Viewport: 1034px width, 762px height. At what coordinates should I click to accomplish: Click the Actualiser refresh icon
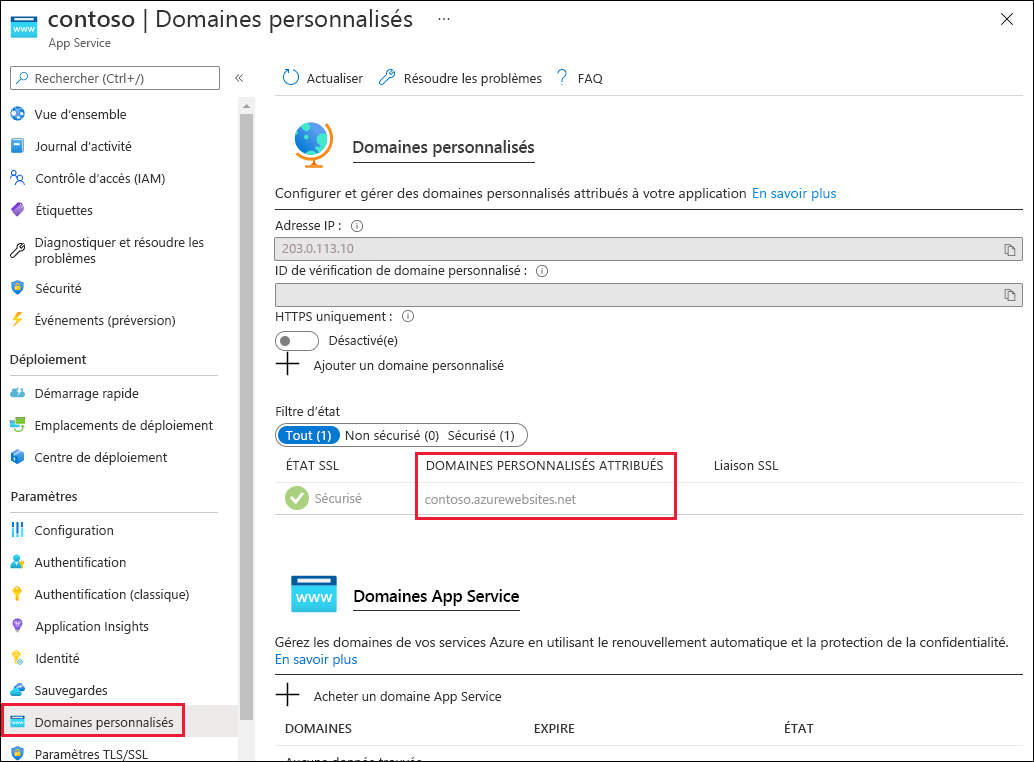pyautogui.click(x=290, y=77)
